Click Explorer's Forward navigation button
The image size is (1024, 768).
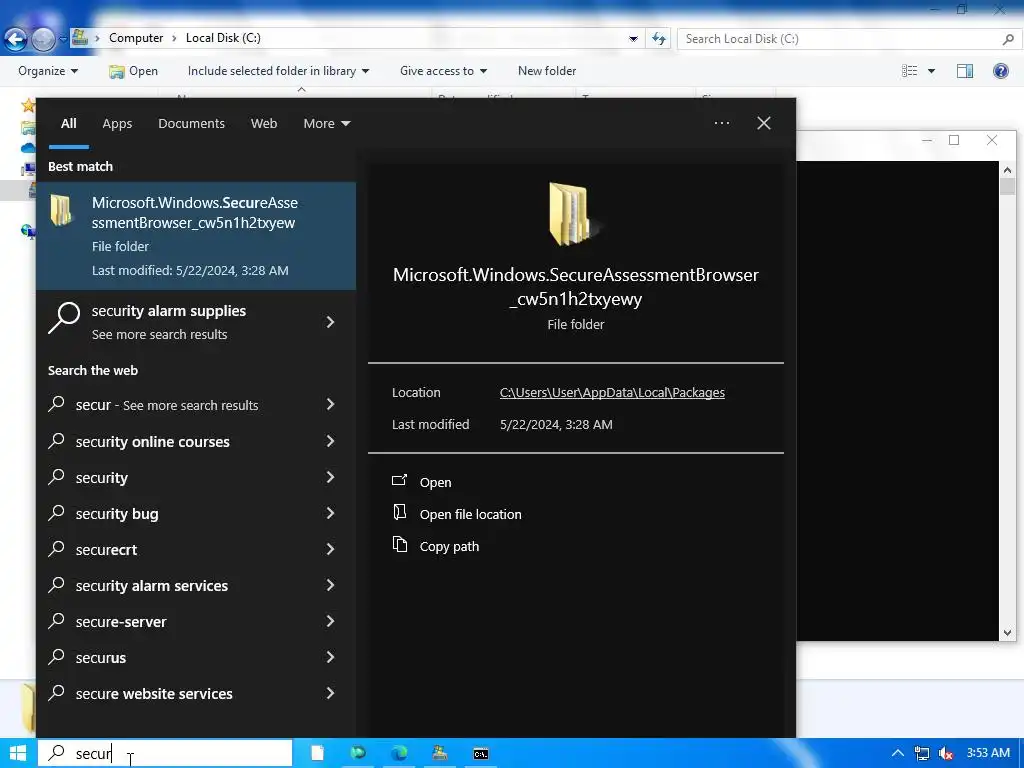pos(43,39)
